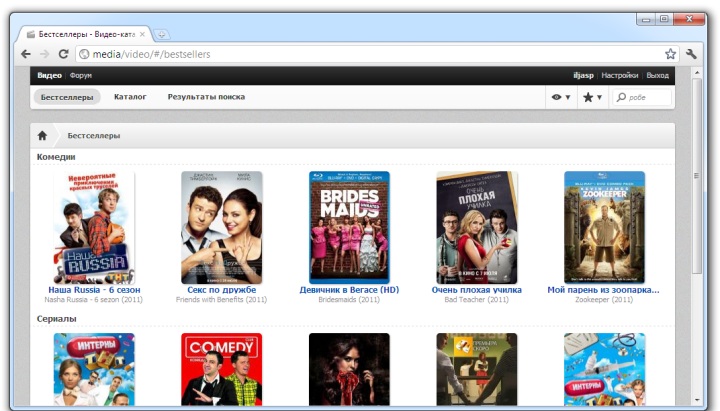Image resolution: width=720 pixels, height=411 pixels.
Task: Open the fourth series poster with two men
Action: click(477, 369)
